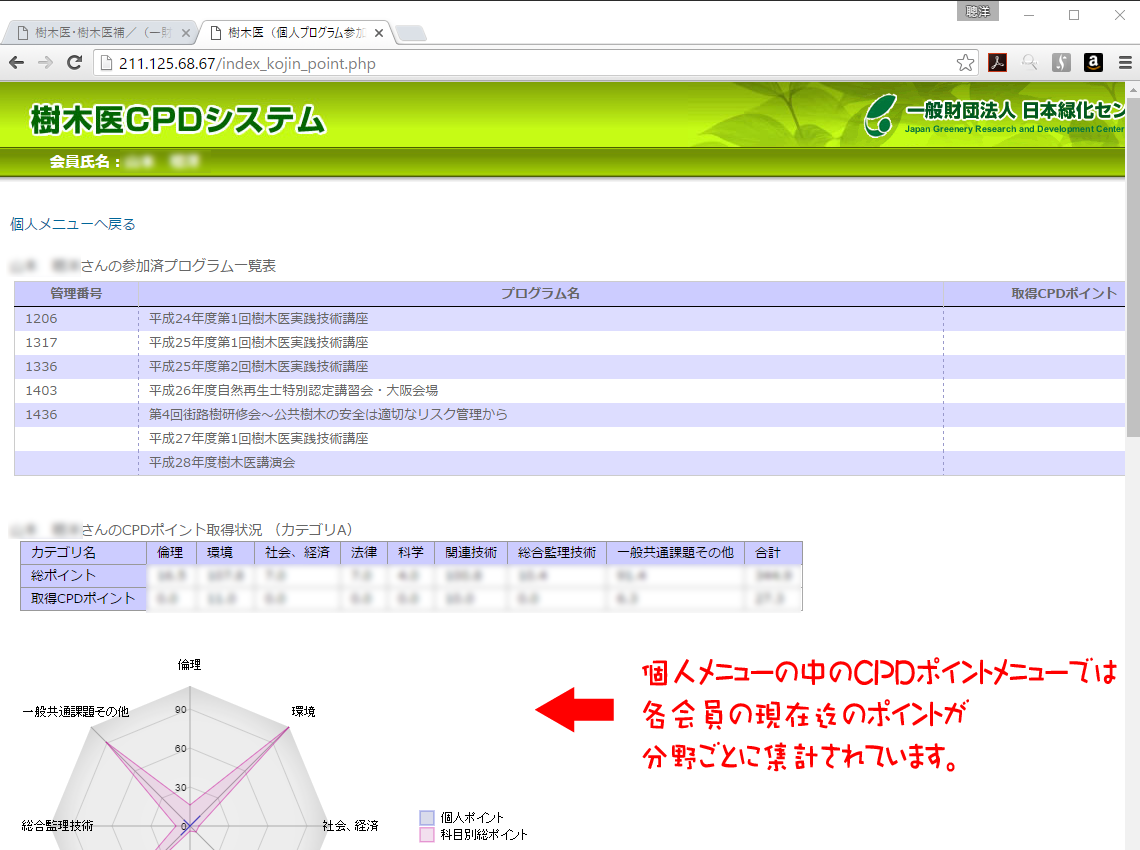Click the 科目別総ポイント legend color swatch
Screen dimensions: 1140x850
427,835
